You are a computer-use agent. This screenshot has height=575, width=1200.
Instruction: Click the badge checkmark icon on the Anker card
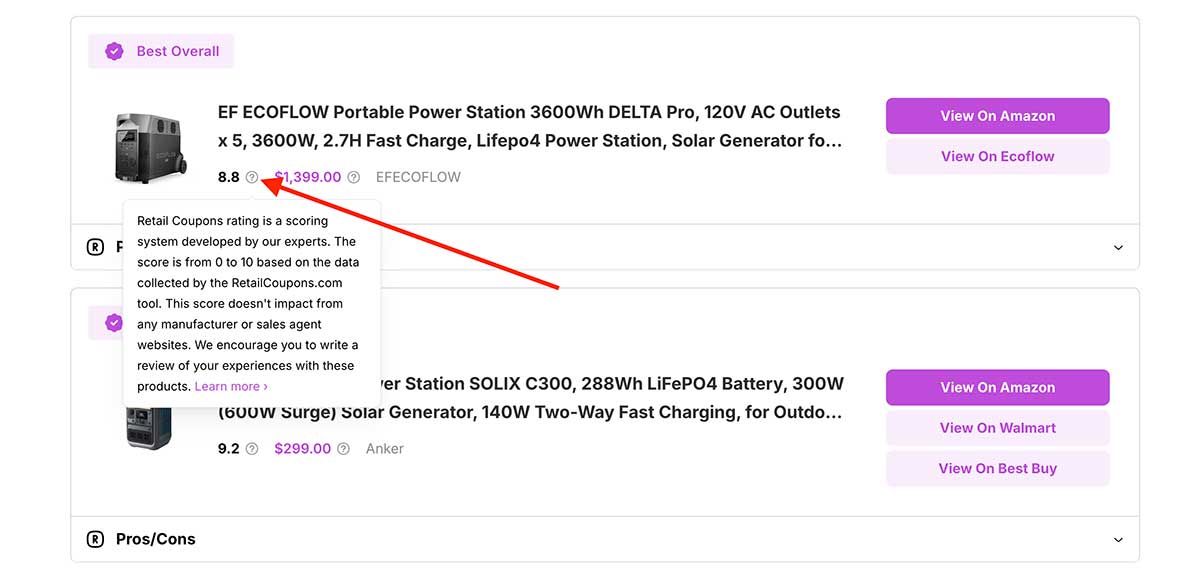[x=114, y=322]
